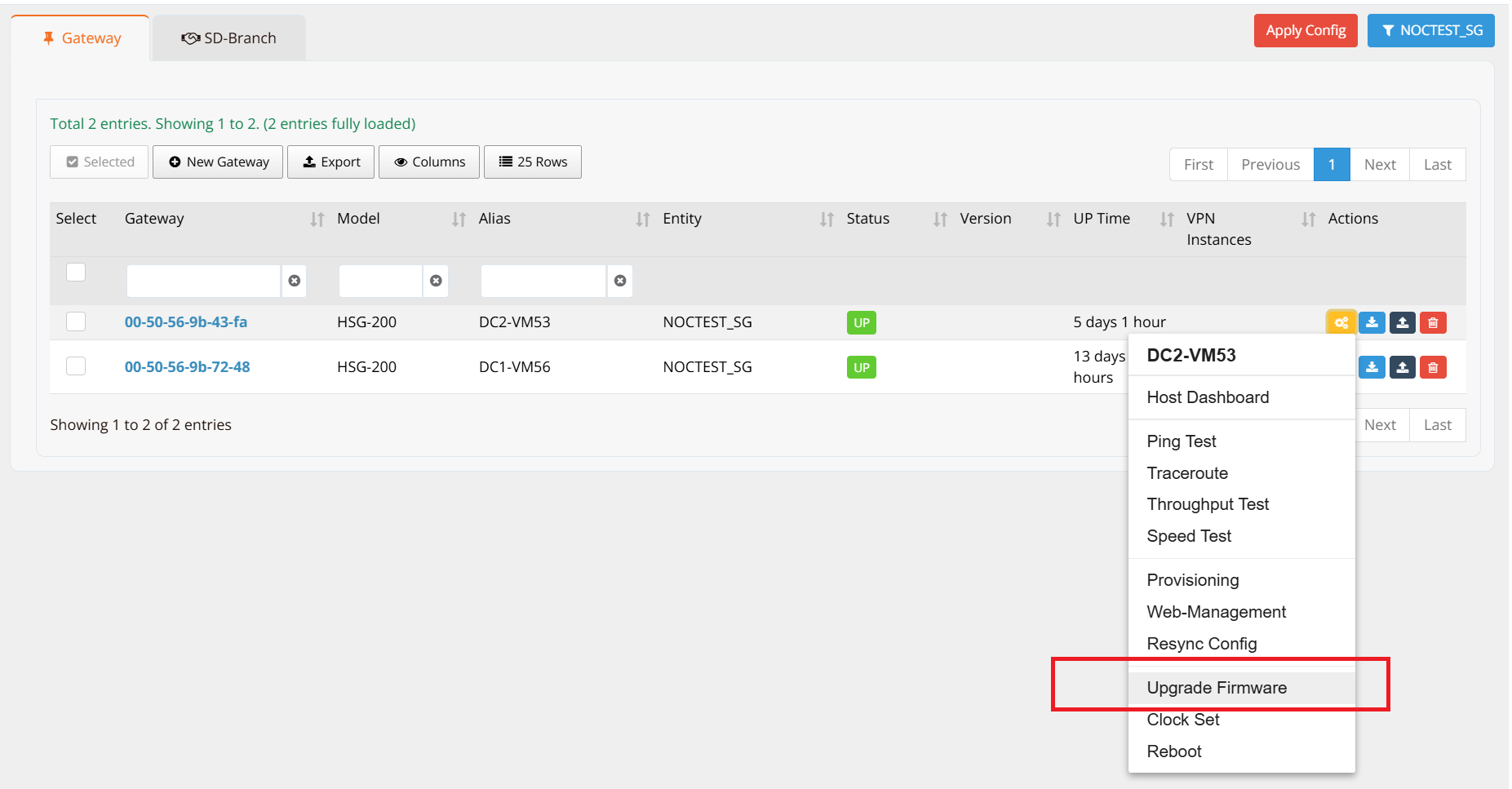Delete gateway 00-50-56-9b-72-48 with trash icon
The width and height of the screenshot is (1512, 789).
pos(1433,367)
